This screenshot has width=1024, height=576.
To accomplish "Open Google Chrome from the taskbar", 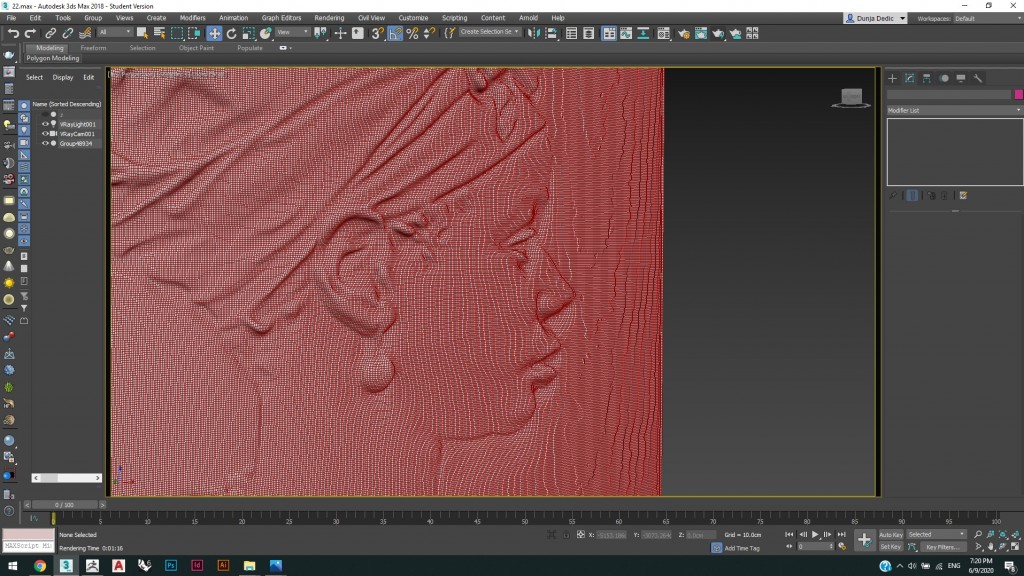I will (x=40, y=566).
